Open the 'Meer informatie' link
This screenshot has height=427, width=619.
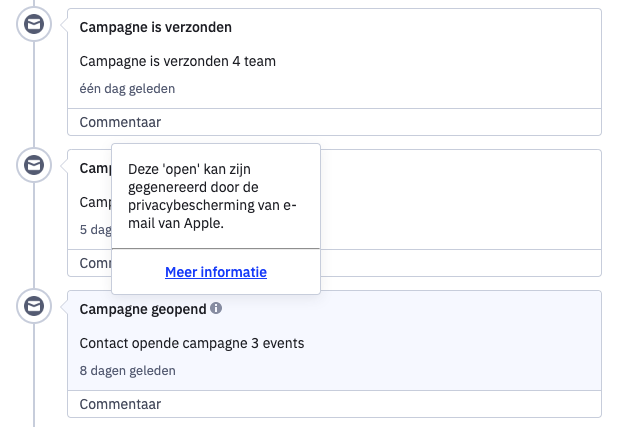[216, 272]
